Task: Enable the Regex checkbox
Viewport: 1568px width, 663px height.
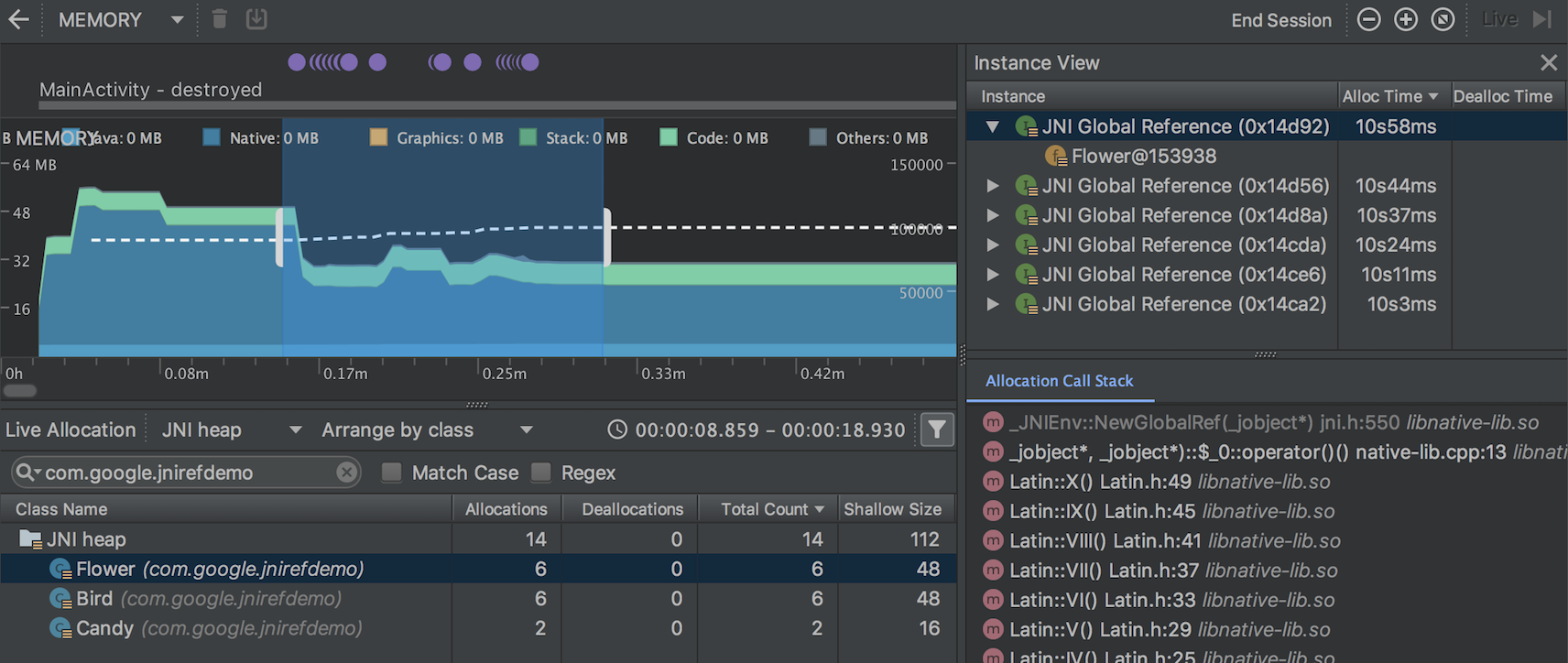Action: tap(541, 473)
